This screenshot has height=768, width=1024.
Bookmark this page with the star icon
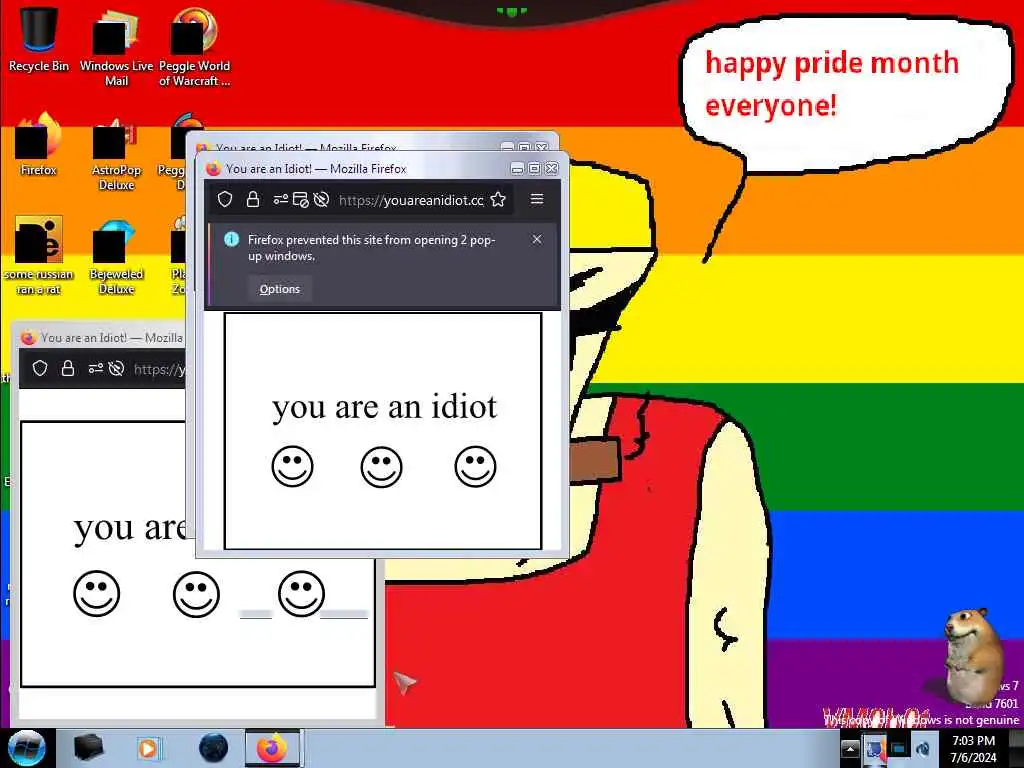[498, 199]
